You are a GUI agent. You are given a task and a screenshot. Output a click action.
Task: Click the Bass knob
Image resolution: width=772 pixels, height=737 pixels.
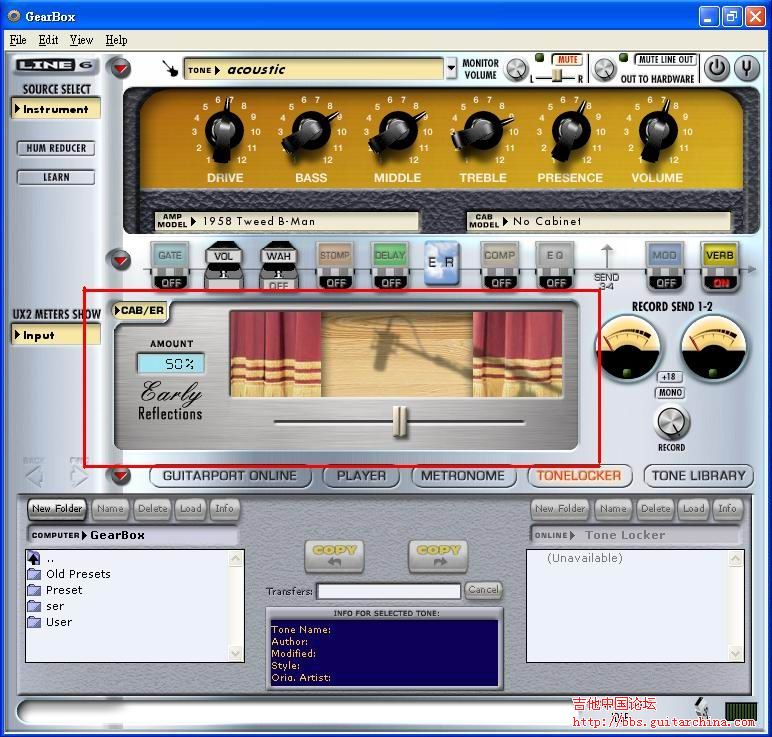tap(311, 131)
